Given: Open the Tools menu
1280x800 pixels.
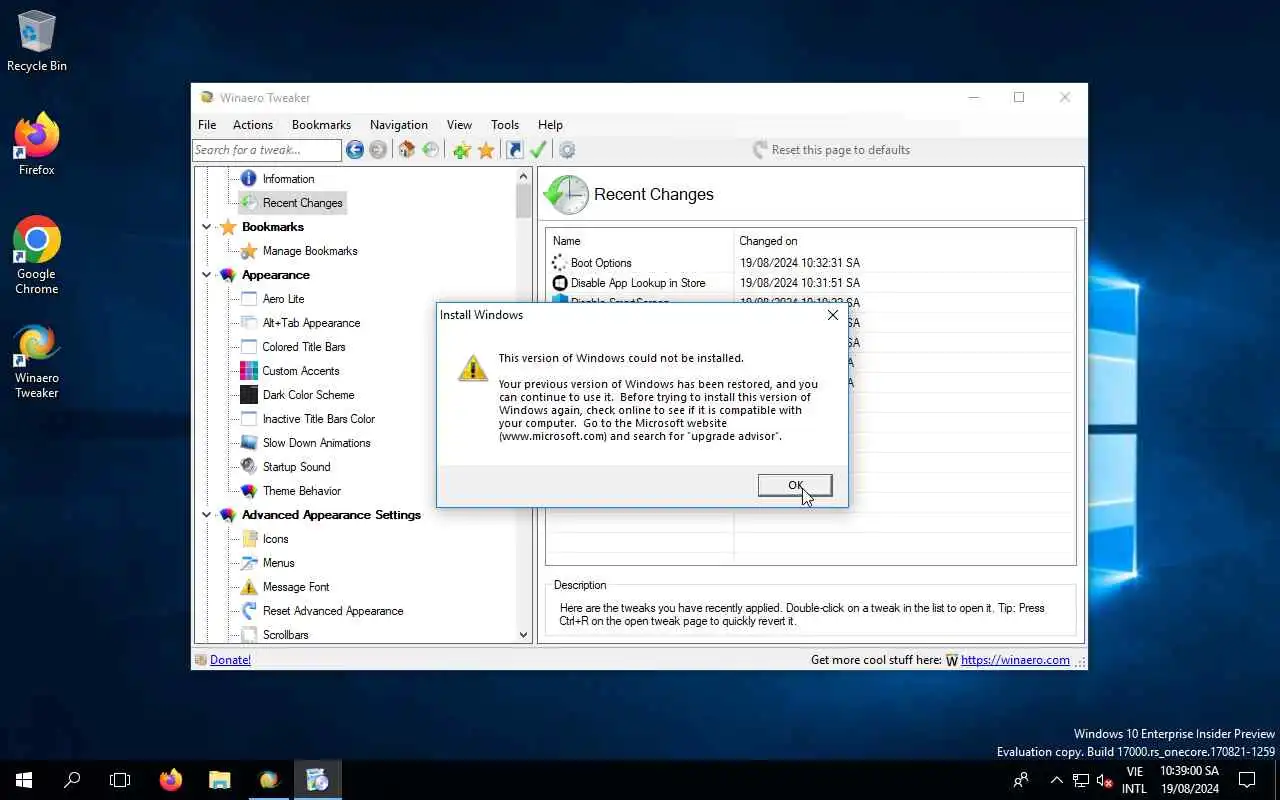Looking at the screenshot, I should (x=505, y=125).
